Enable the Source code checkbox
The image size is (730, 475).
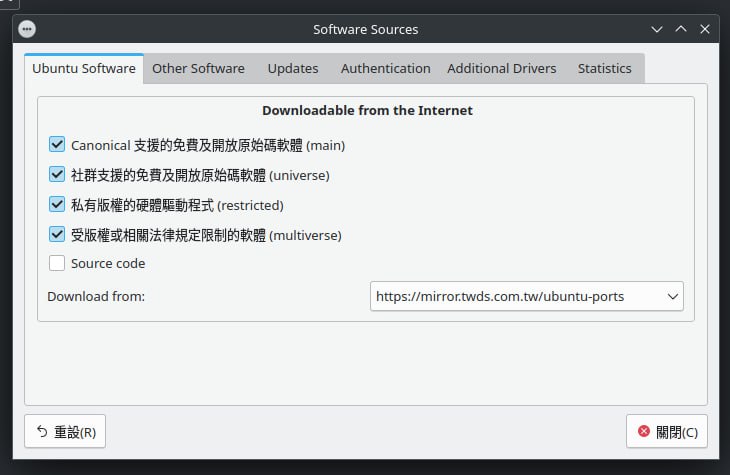pyautogui.click(x=57, y=264)
